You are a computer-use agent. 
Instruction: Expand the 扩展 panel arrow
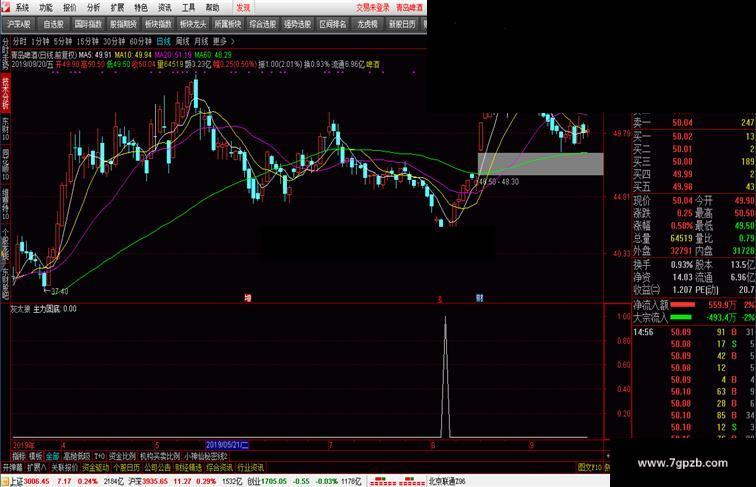coord(37,467)
